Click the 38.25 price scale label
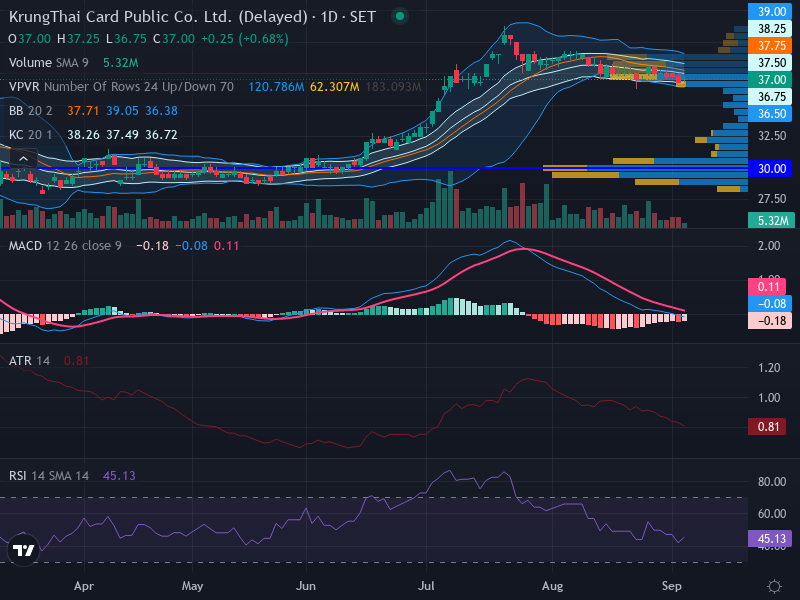The height and width of the screenshot is (600, 800). point(770,28)
